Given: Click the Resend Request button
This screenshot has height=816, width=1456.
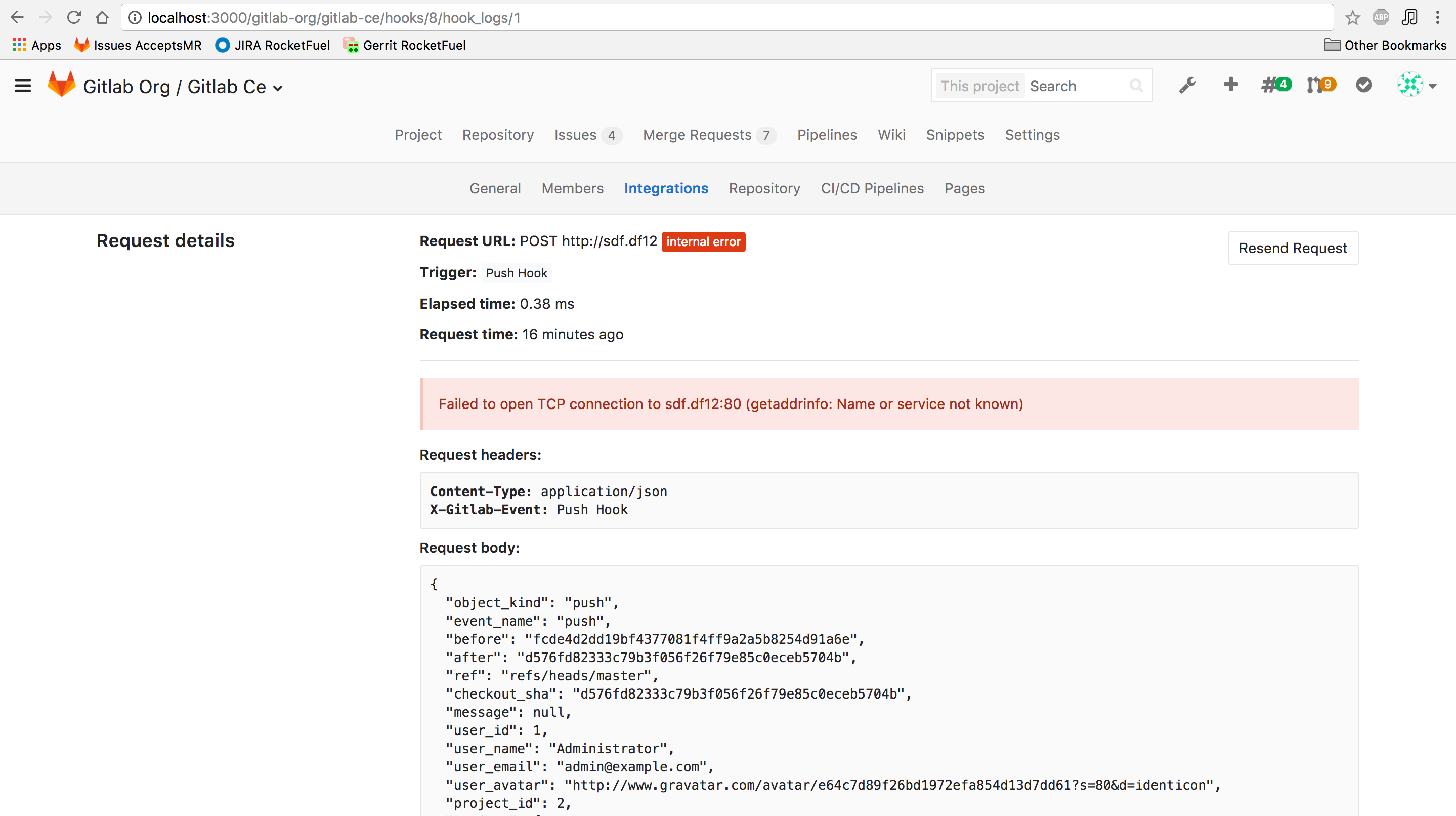Looking at the screenshot, I should [x=1293, y=248].
